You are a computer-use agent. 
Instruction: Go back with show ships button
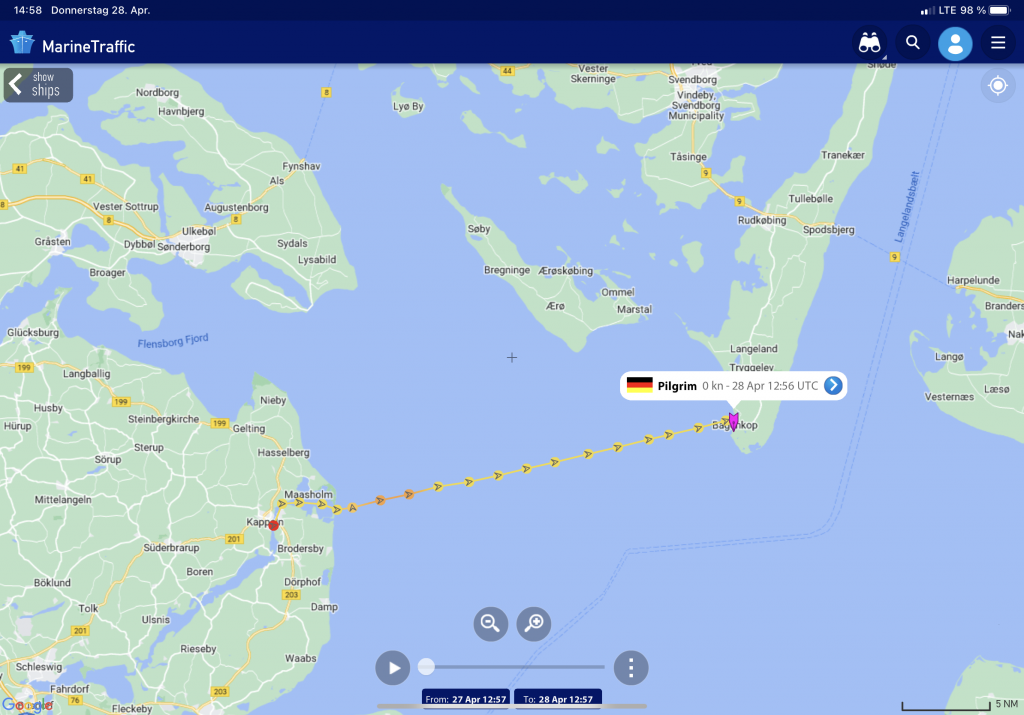click(x=38, y=85)
